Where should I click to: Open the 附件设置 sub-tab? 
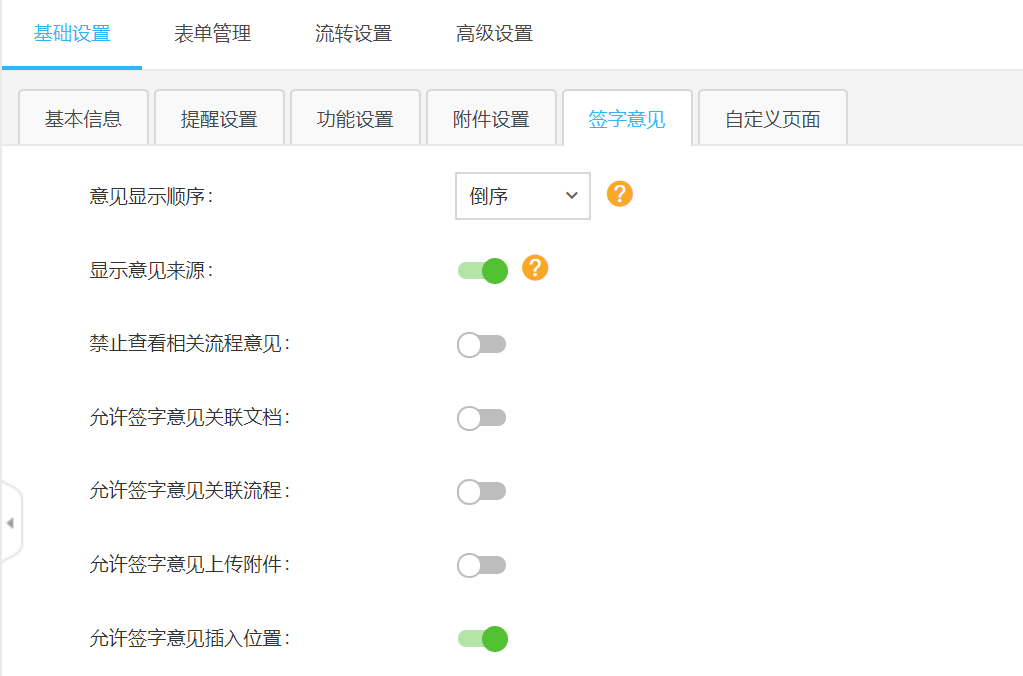coord(491,119)
